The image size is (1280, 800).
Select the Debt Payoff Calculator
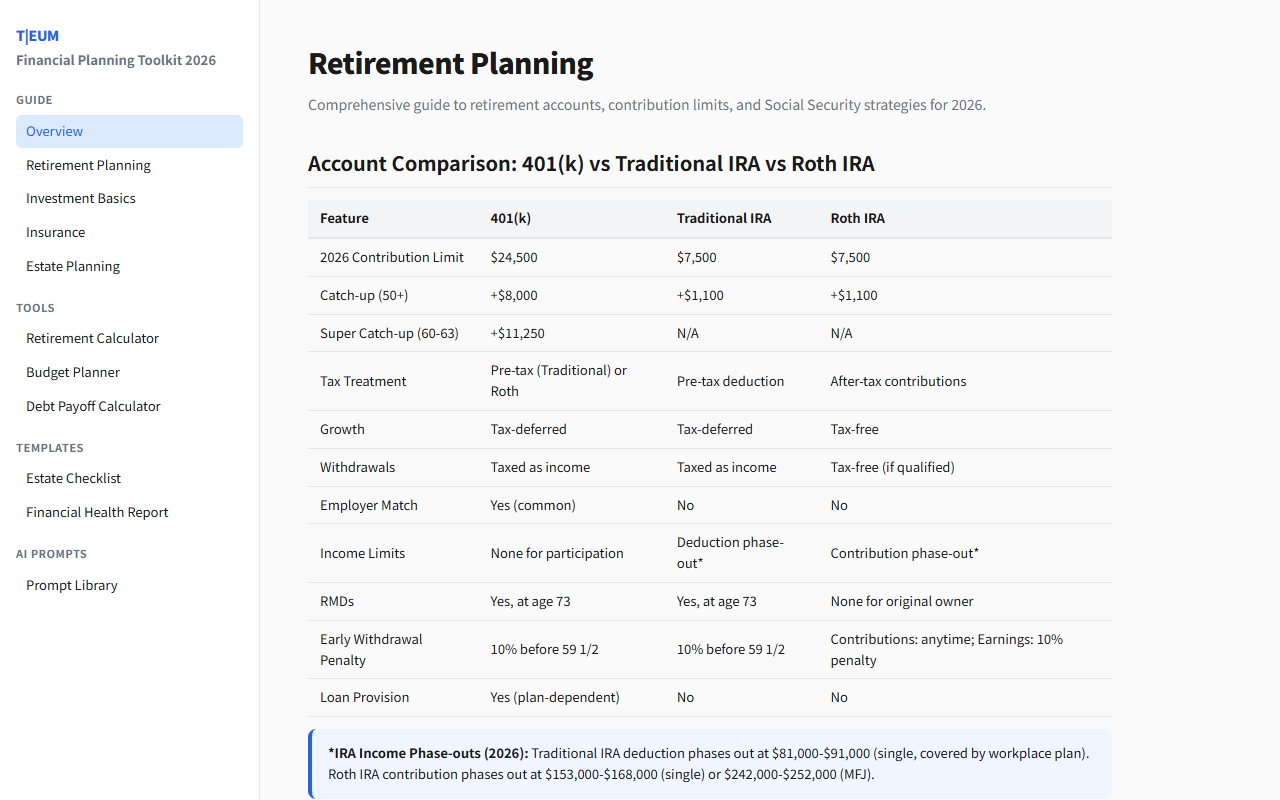(x=93, y=406)
